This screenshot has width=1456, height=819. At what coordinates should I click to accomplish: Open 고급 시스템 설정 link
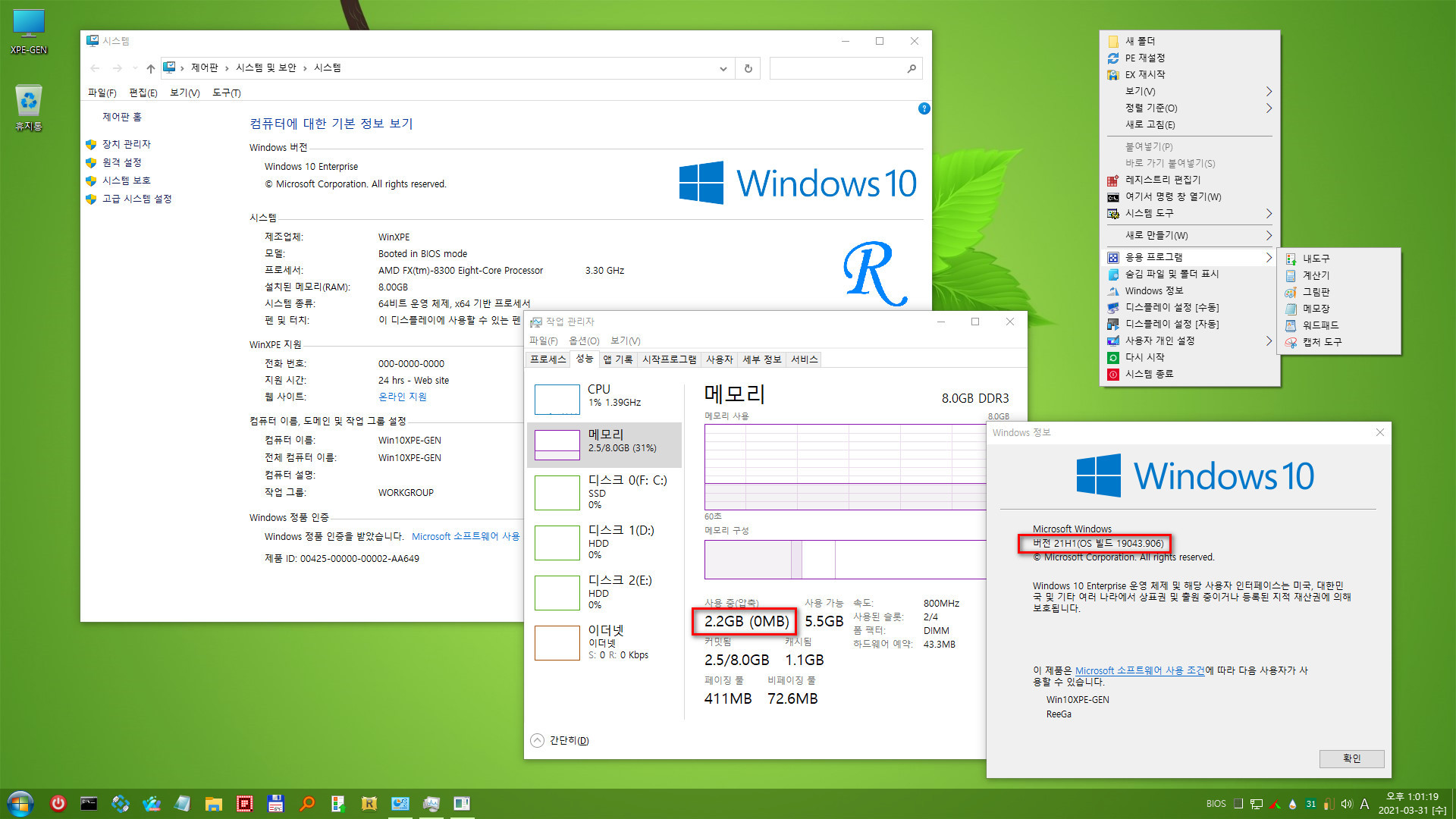[137, 199]
